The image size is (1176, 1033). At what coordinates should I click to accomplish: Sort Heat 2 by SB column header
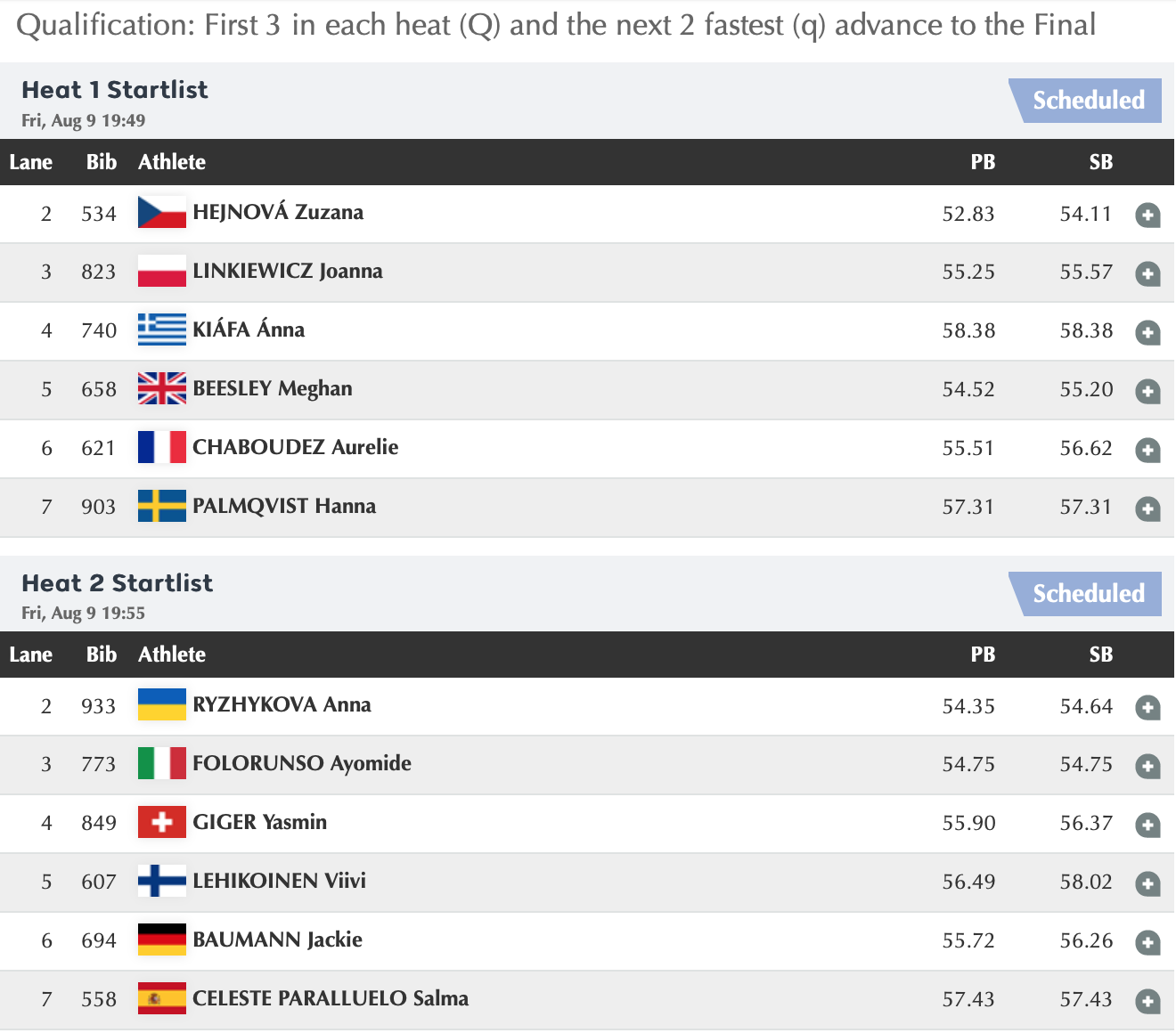(1100, 655)
